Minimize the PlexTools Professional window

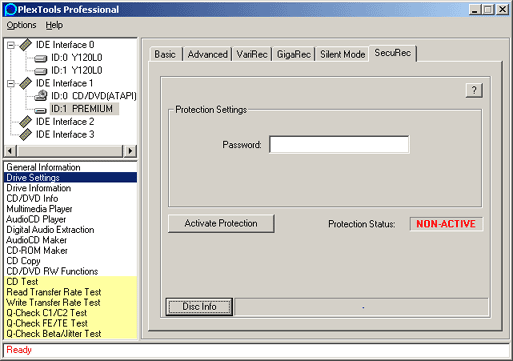(475, 9)
